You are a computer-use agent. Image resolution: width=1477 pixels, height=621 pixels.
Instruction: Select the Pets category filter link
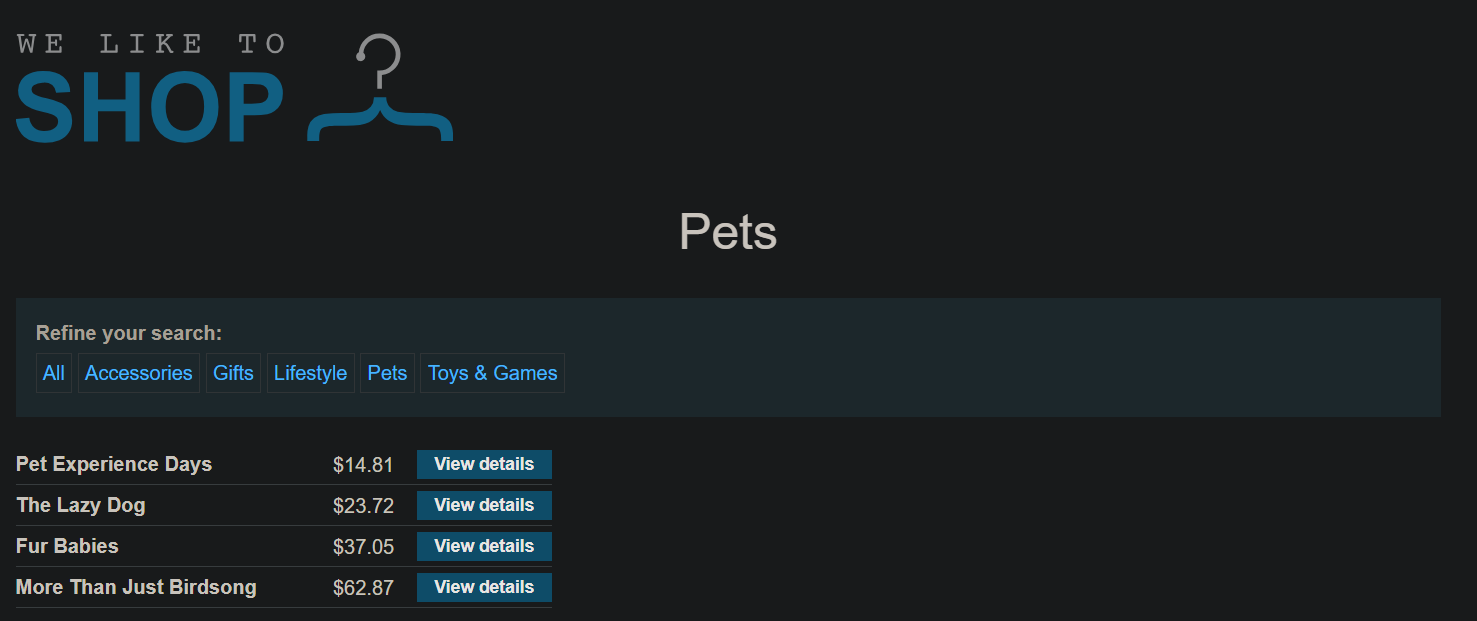point(387,373)
